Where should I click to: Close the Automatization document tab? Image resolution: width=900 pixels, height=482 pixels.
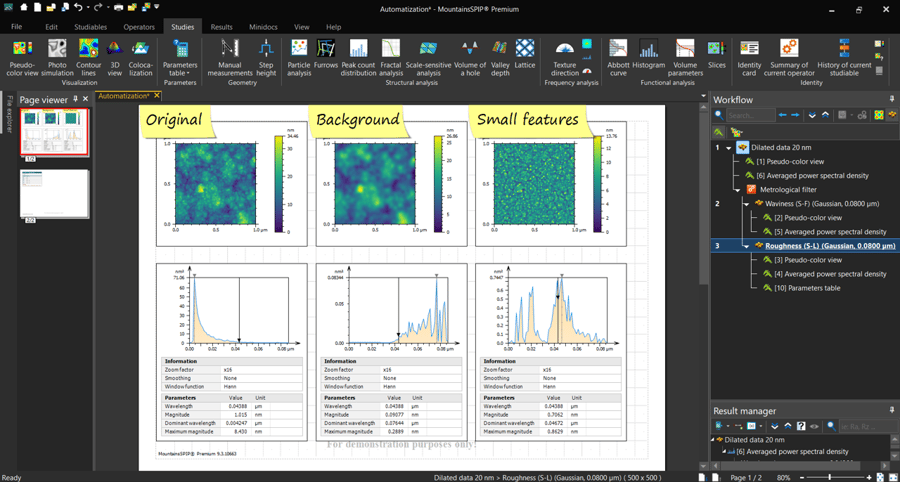point(157,96)
